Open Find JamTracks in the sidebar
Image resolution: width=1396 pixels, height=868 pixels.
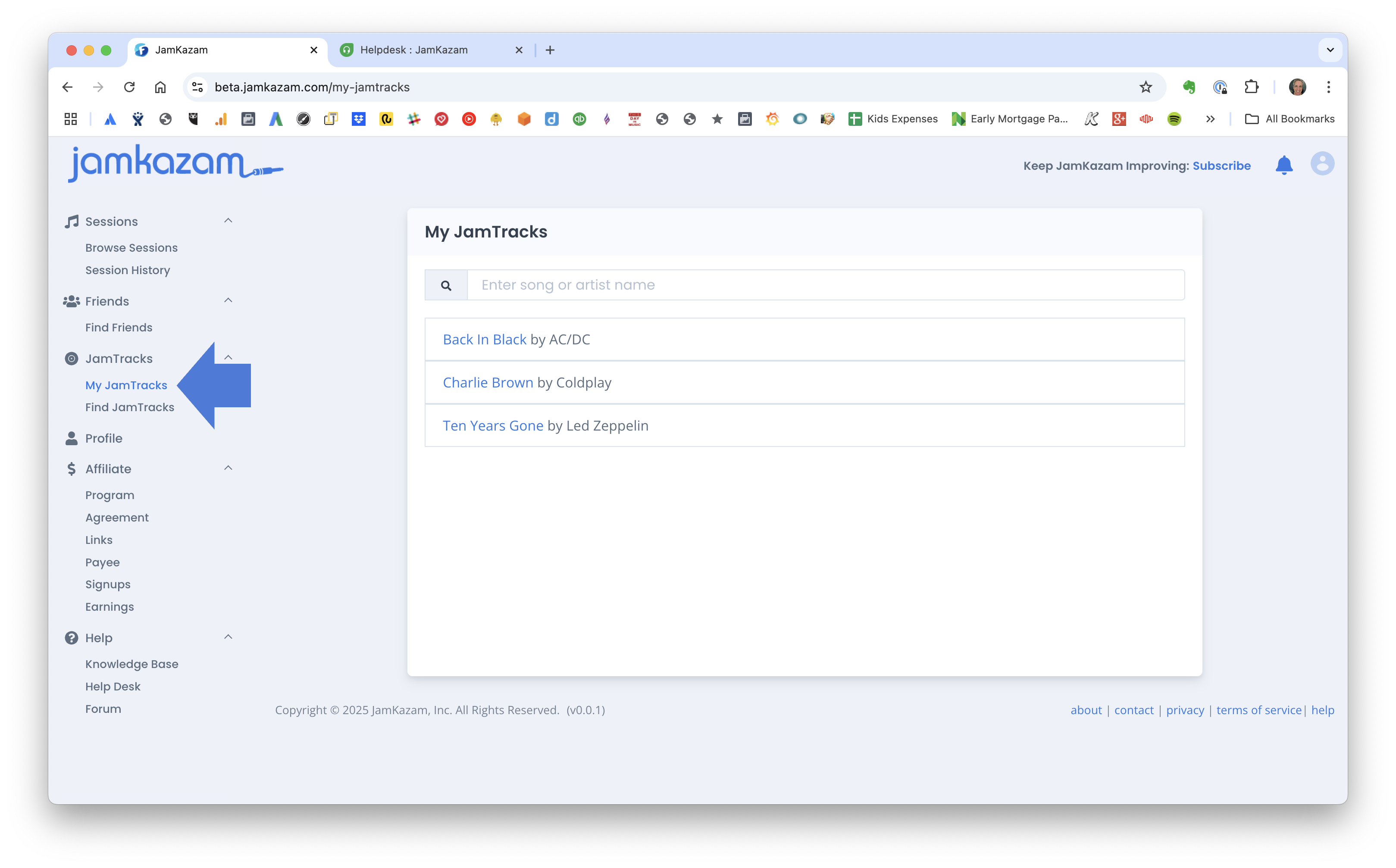pos(130,407)
